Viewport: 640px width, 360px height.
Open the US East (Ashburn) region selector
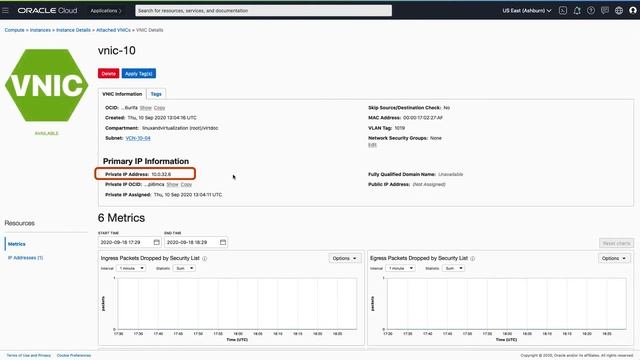(527, 11)
